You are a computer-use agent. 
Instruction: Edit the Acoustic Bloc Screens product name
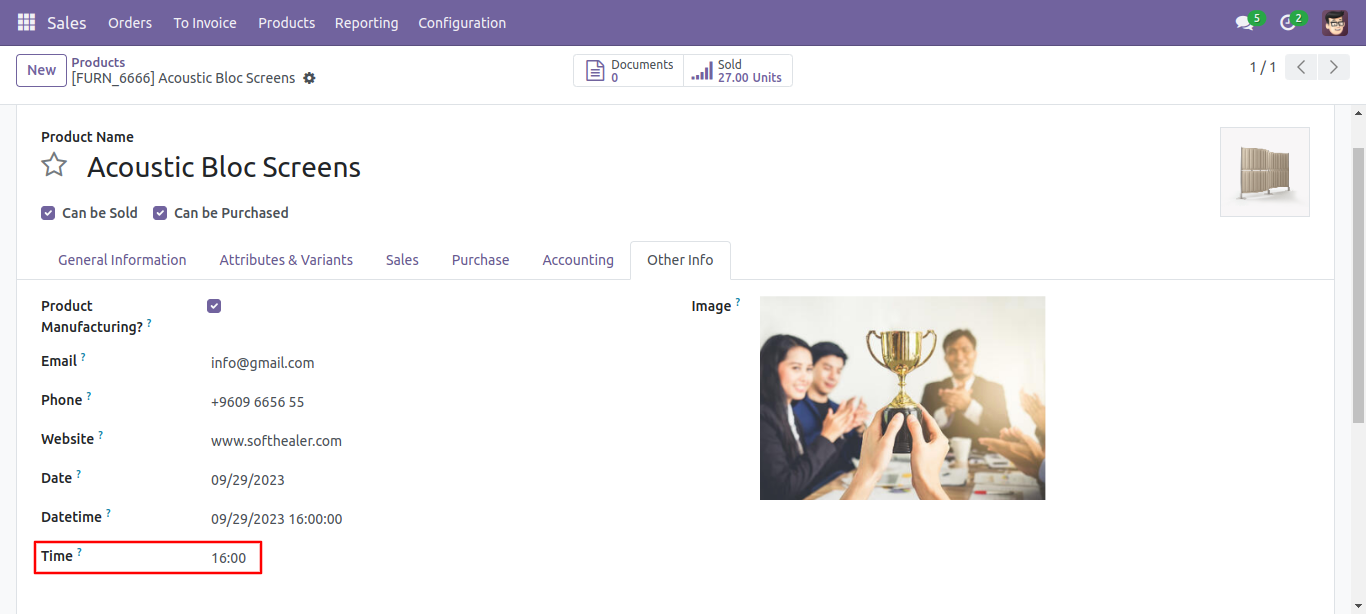(x=224, y=167)
